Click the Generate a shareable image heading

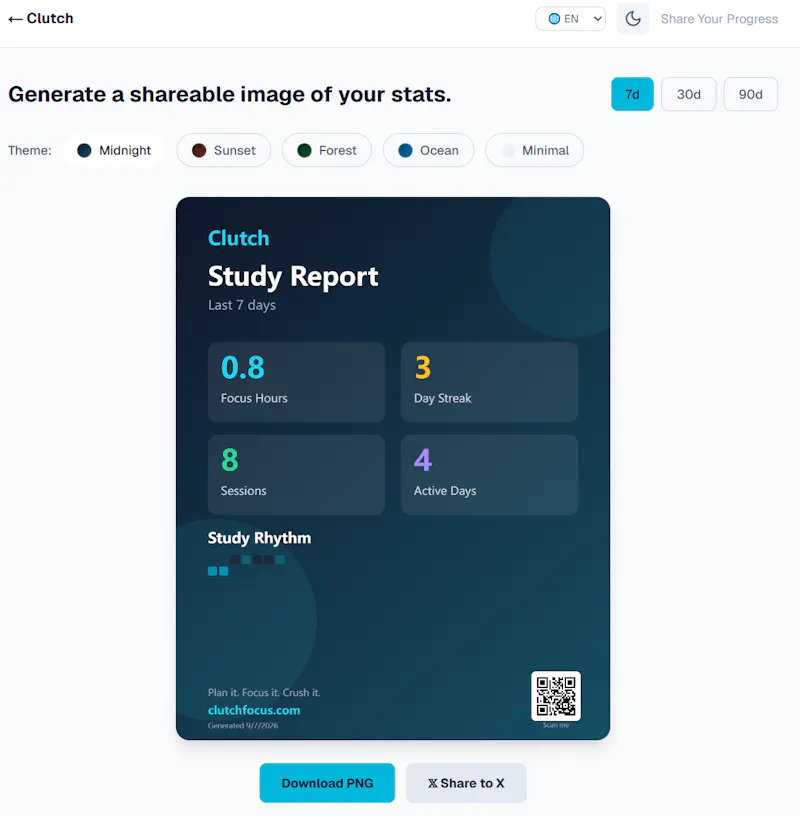point(230,95)
